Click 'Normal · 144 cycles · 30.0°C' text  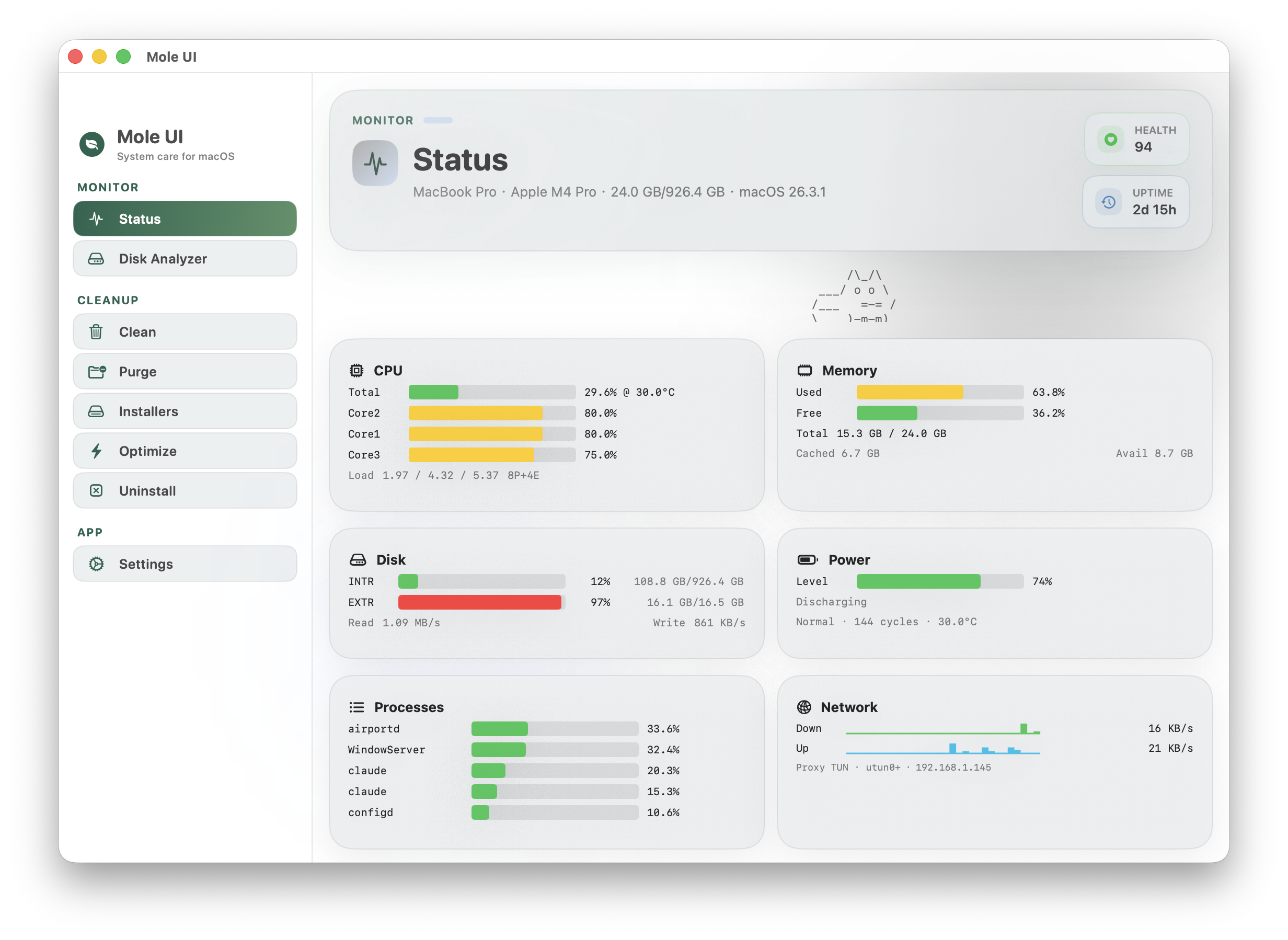(x=887, y=622)
